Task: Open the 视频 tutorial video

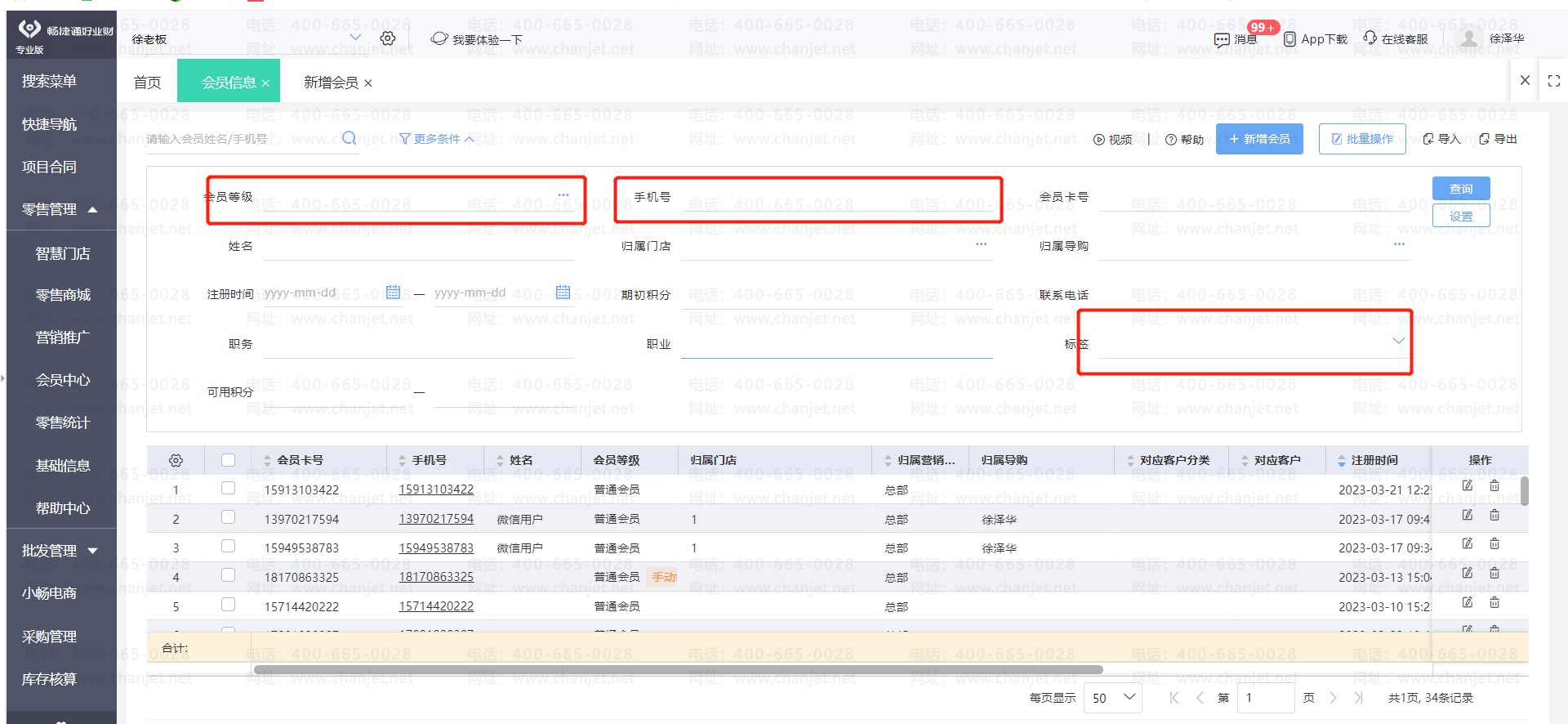Action: [x=1112, y=140]
